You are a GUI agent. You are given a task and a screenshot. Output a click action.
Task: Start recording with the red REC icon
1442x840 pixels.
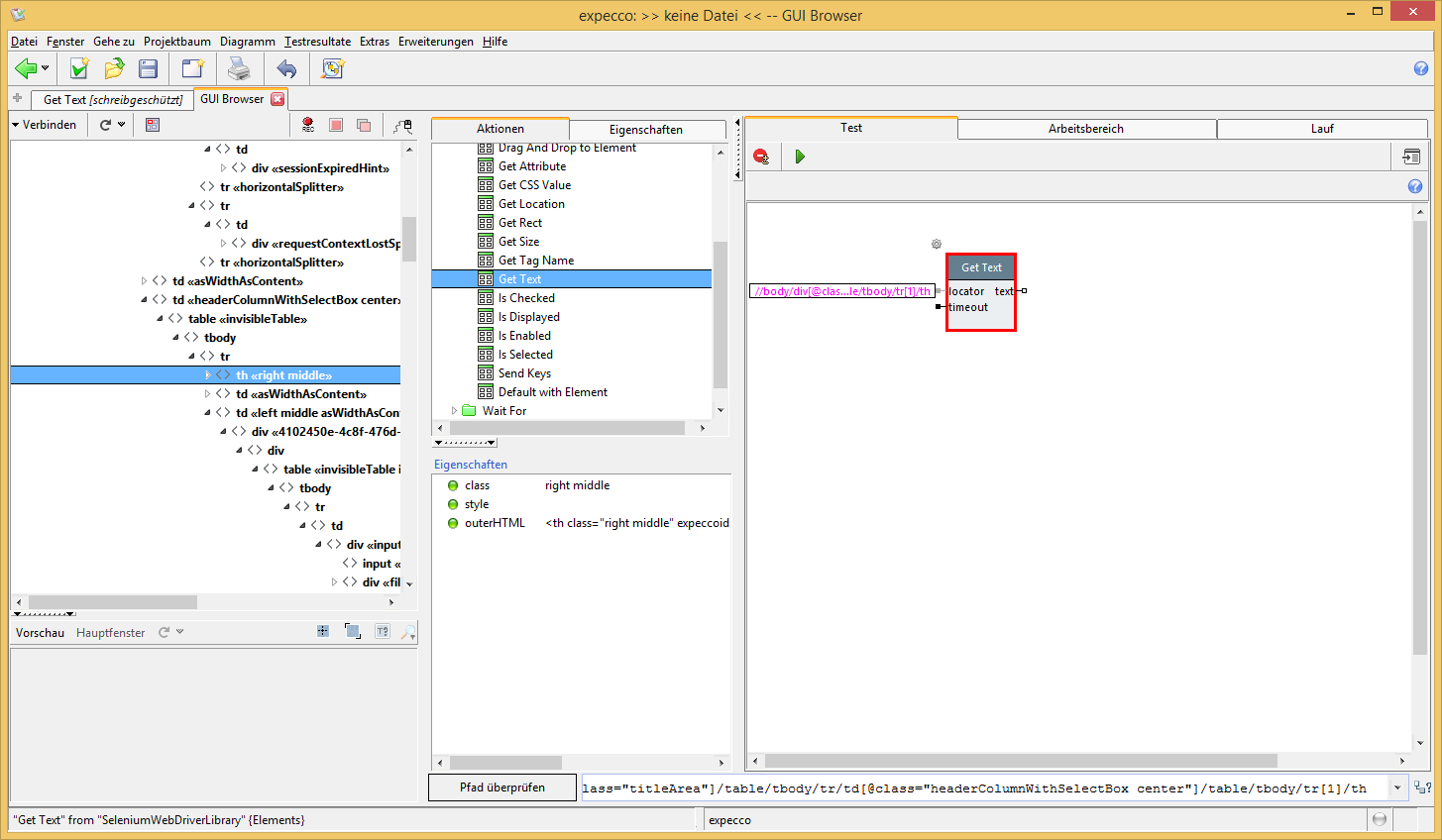[308, 125]
